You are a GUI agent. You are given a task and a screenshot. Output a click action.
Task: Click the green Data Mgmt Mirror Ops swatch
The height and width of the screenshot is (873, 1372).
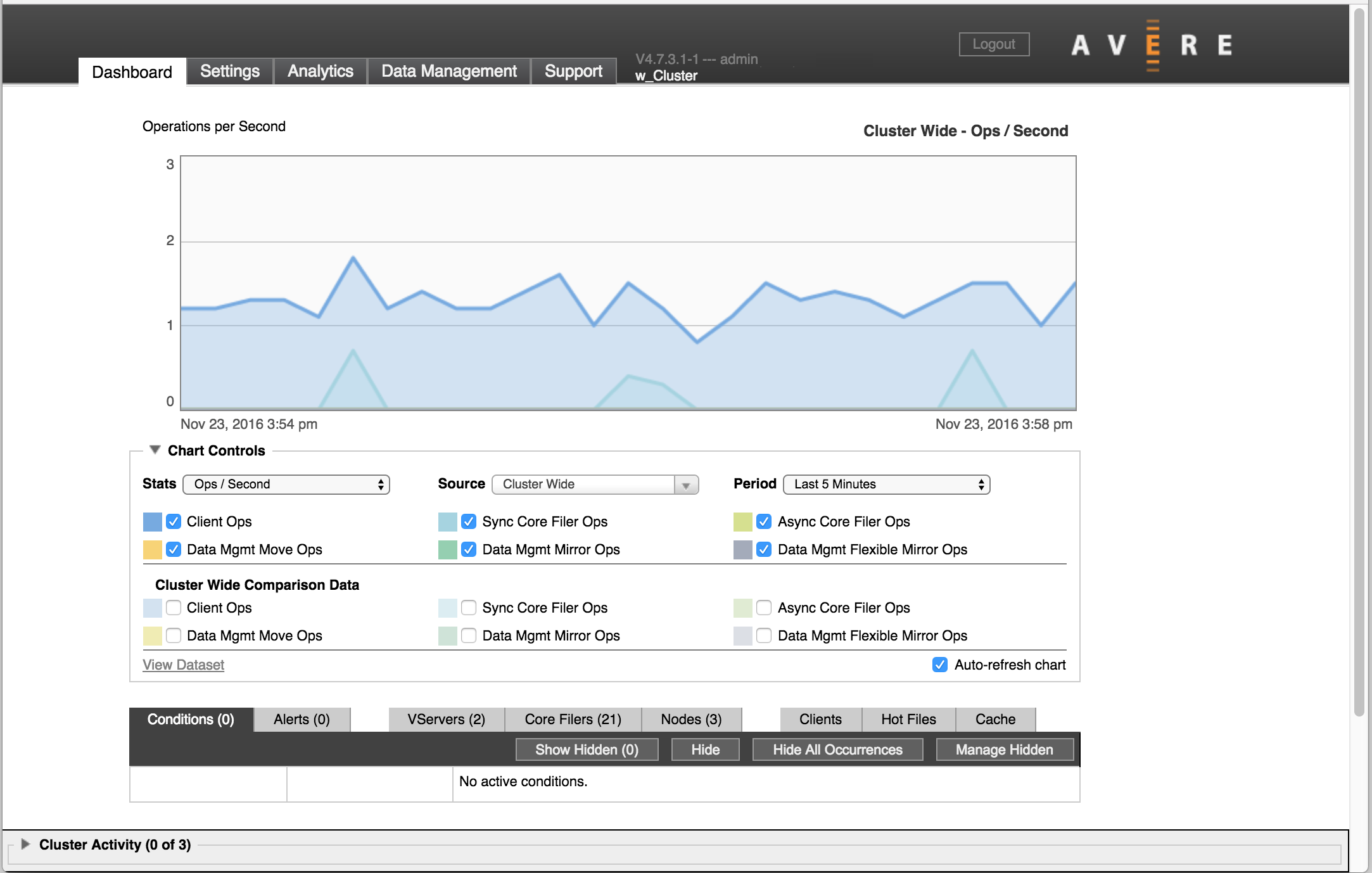(x=448, y=550)
